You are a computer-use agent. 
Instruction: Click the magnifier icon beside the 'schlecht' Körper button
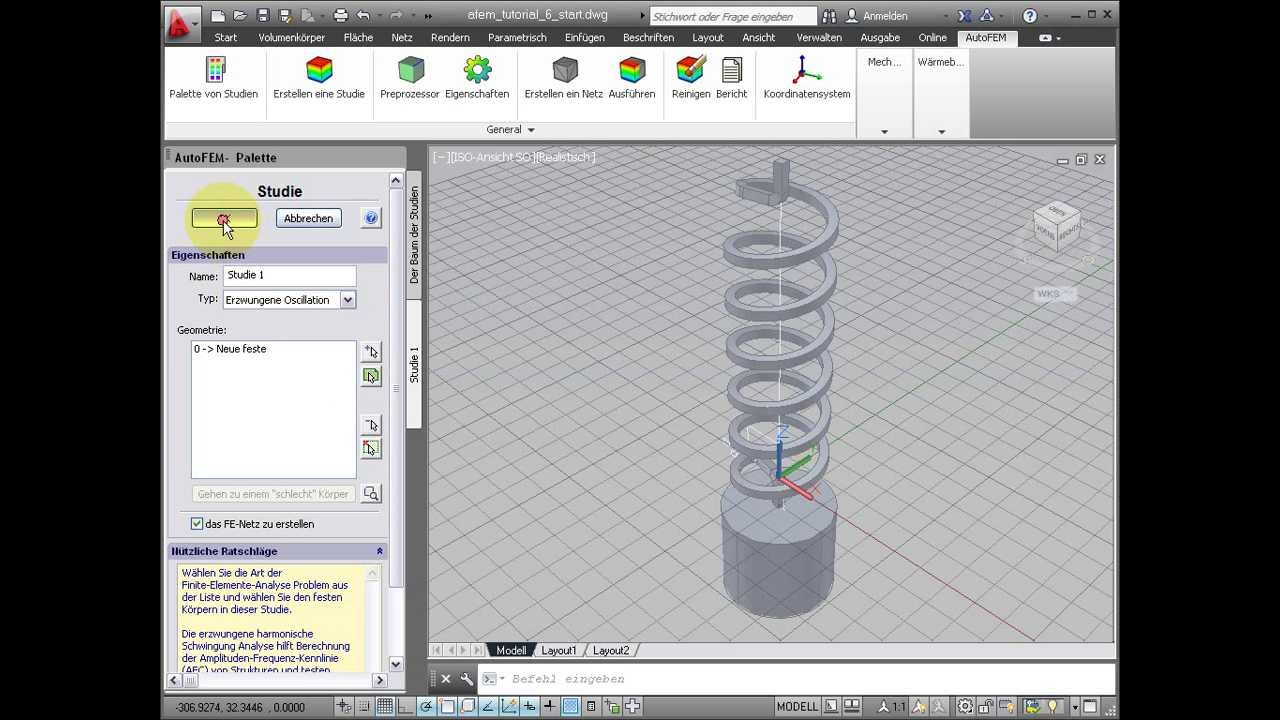pyautogui.click(x=371, y=494)
